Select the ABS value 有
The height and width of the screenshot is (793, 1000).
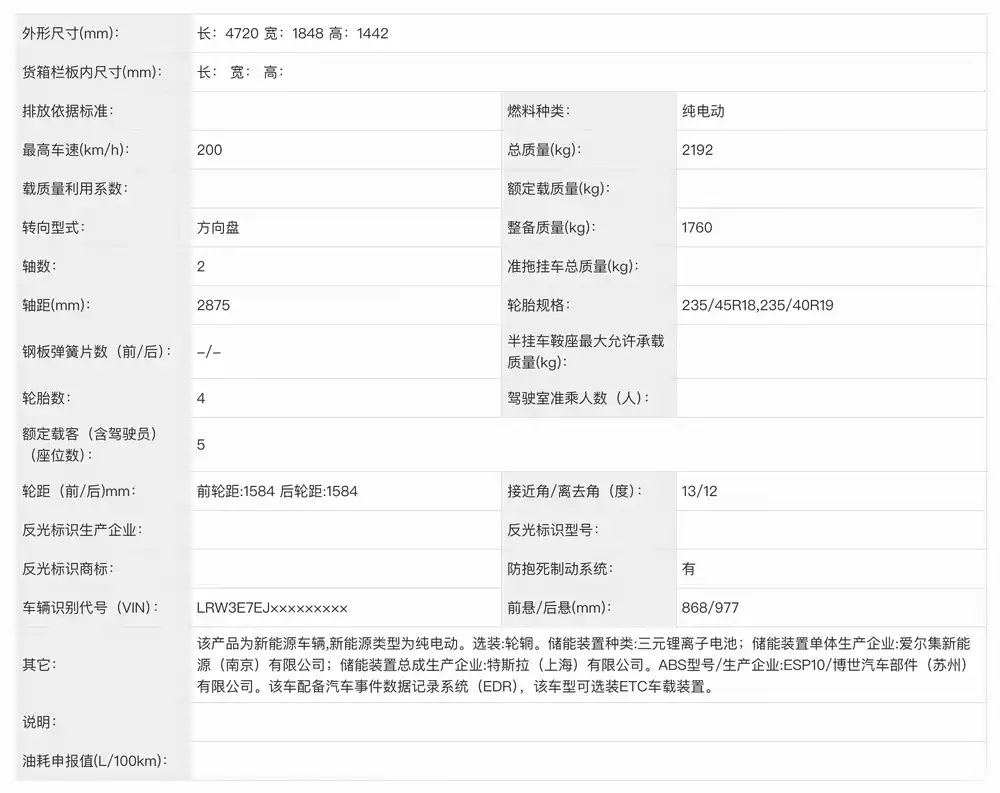pos(689,569)
